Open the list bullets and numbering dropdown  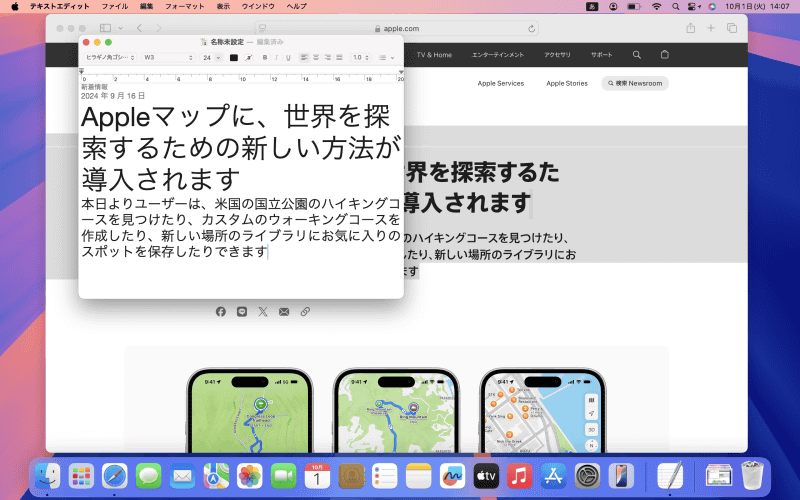point(386,58)
